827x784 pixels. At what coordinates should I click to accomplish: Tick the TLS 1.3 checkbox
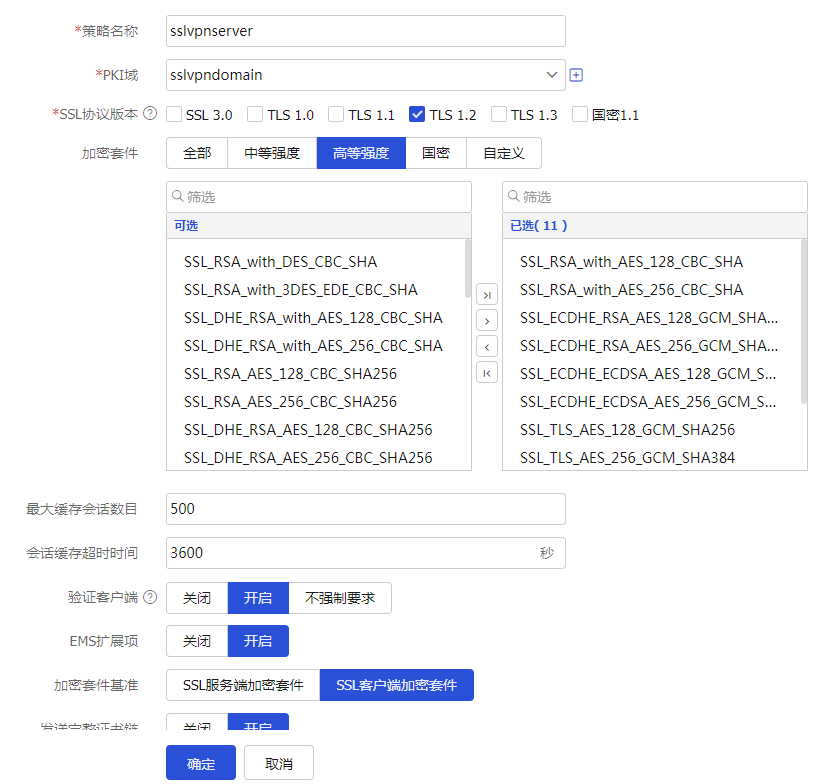(x=499, y=115)
